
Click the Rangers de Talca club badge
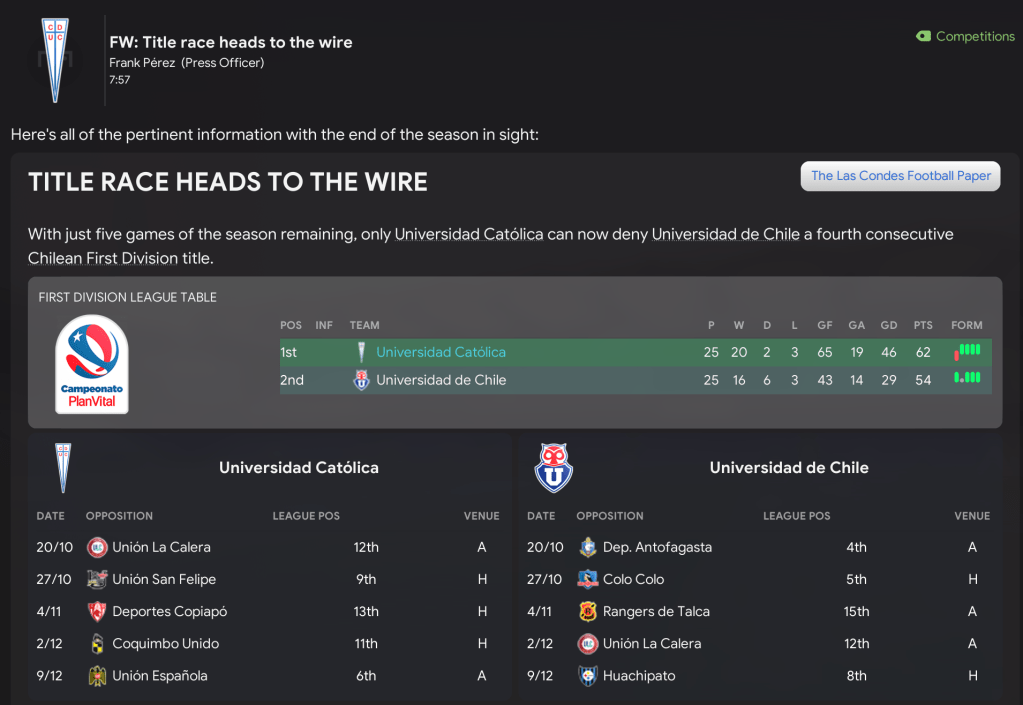588,611
